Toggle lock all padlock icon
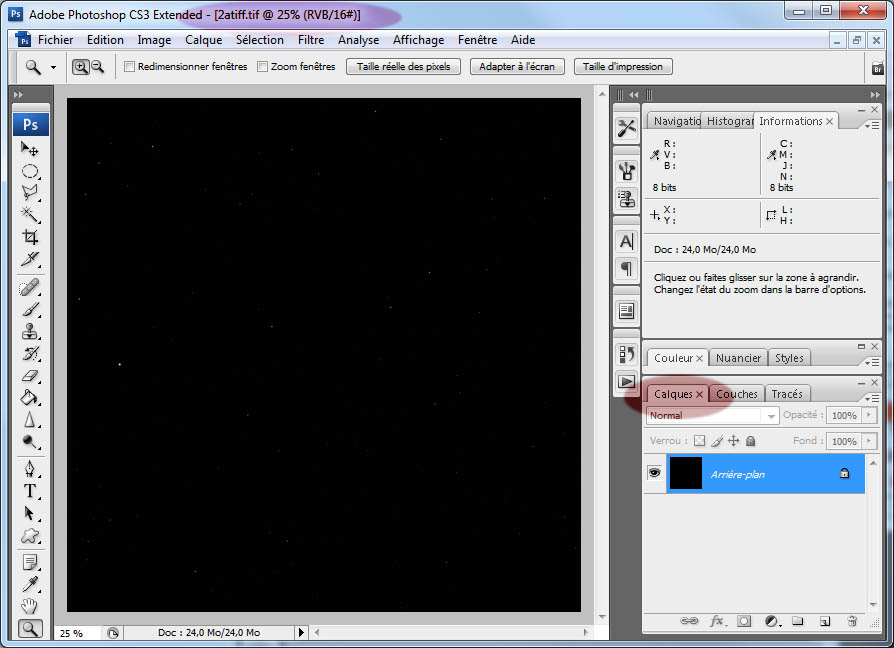Viewport: 894px width, 648px height. point(750,441)
